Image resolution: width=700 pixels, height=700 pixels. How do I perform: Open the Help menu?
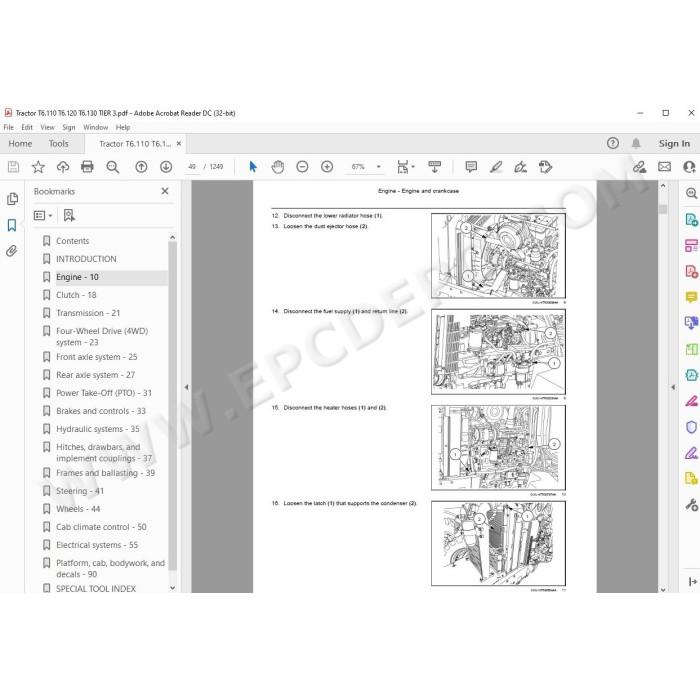(123, 127)
